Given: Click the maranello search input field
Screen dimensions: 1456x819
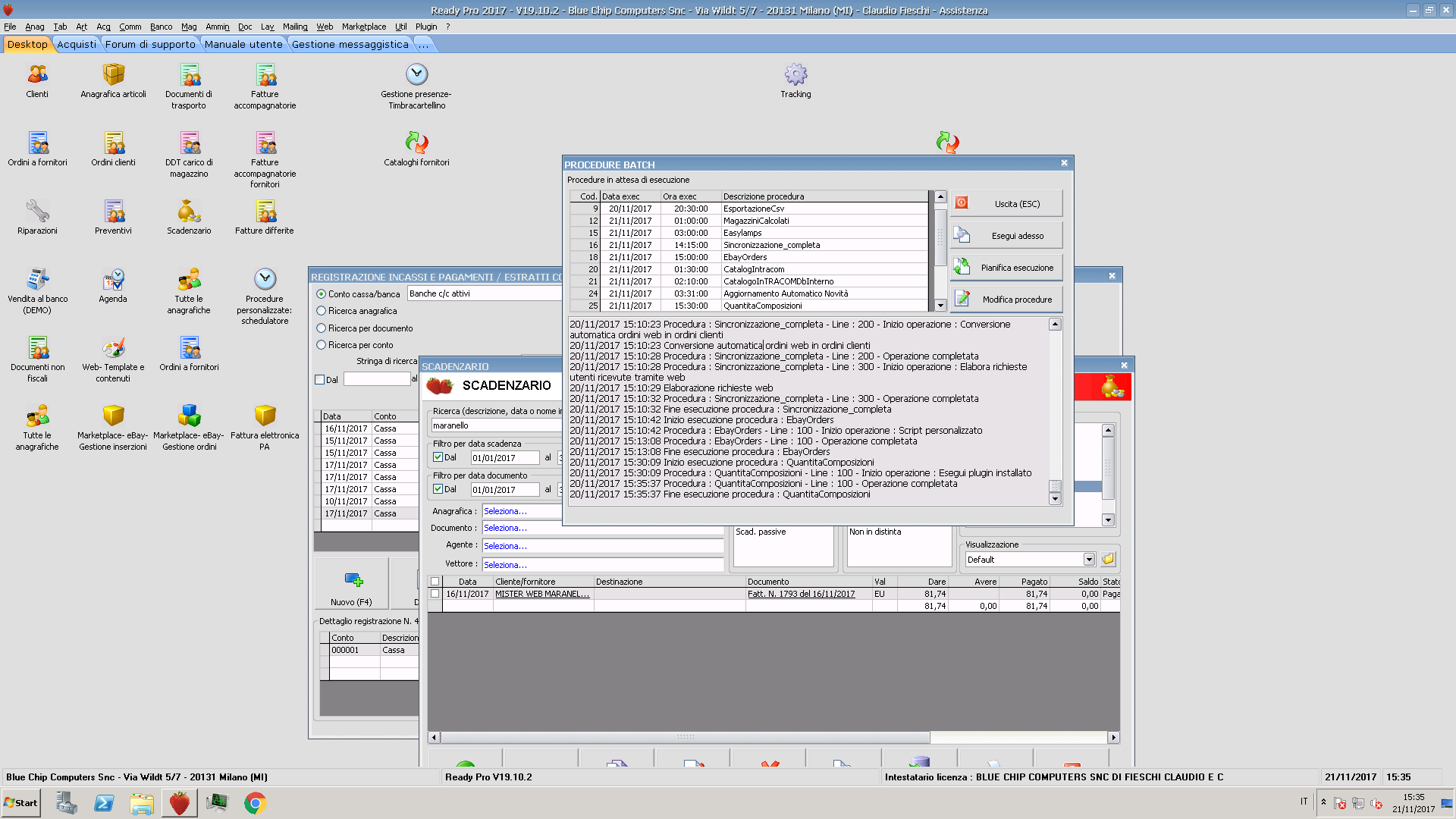Looking at the screenshot, I should coord(496,425).
